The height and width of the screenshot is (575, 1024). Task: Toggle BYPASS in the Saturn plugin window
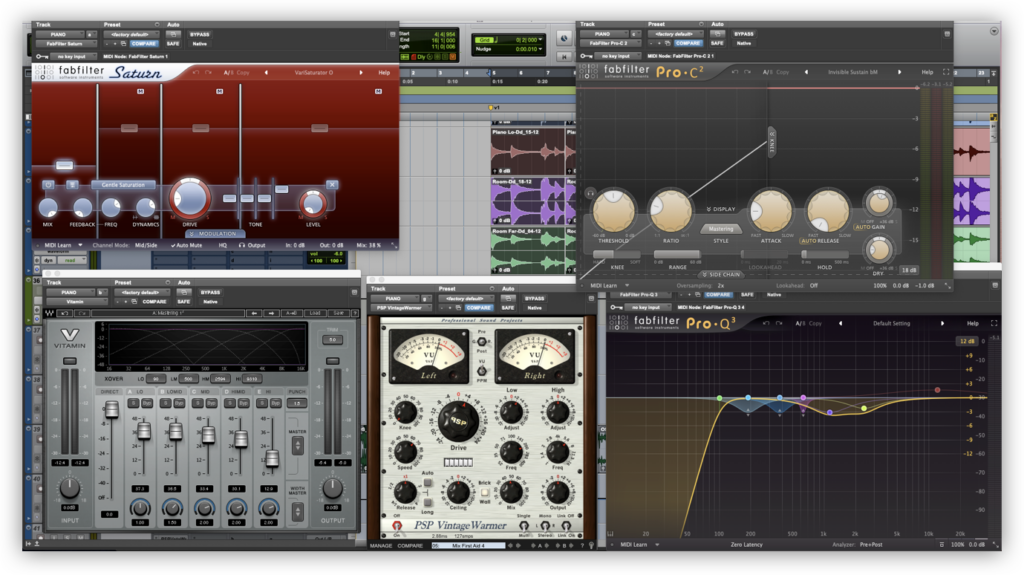tap(200, 35)
